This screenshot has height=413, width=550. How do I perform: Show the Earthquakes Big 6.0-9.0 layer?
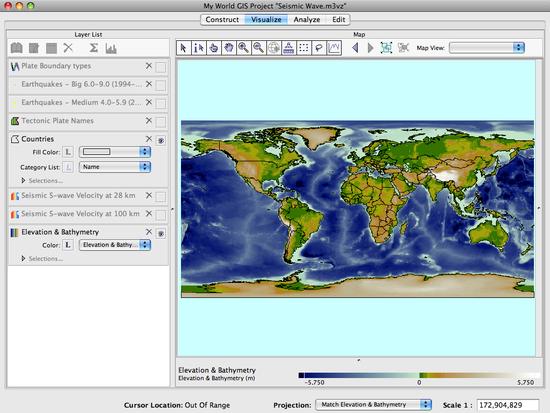pyautogui.click(x=161, y=85)
